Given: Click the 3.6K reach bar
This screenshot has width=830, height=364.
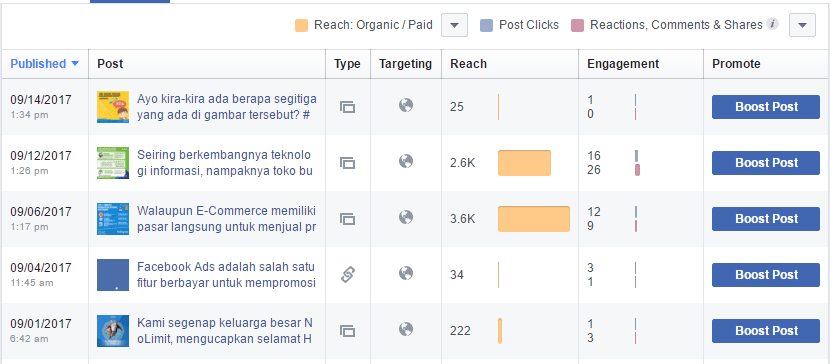Looking at the screenshot, I should point(534,219).
